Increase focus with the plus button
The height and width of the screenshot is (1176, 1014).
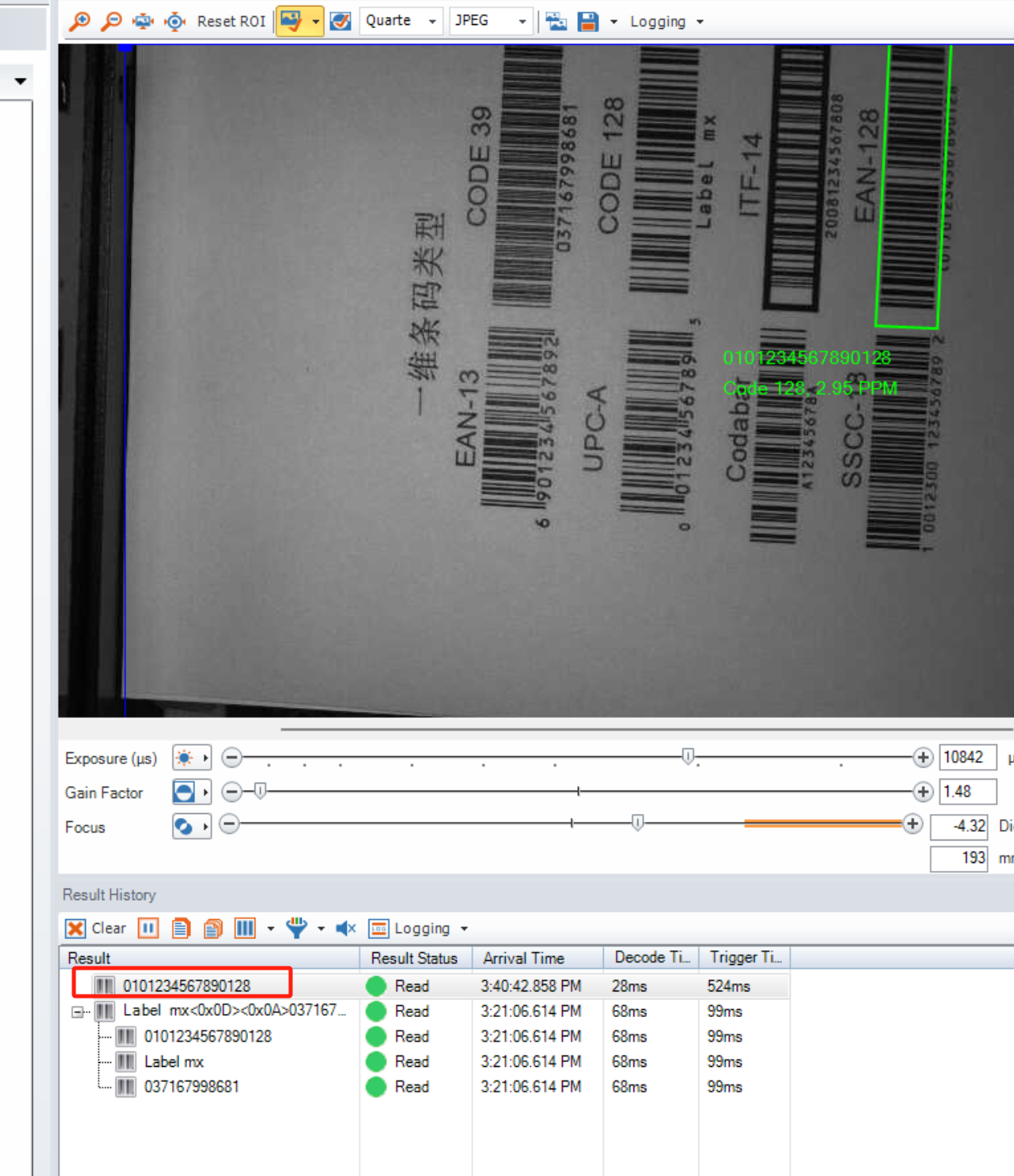tap(913, 824)
